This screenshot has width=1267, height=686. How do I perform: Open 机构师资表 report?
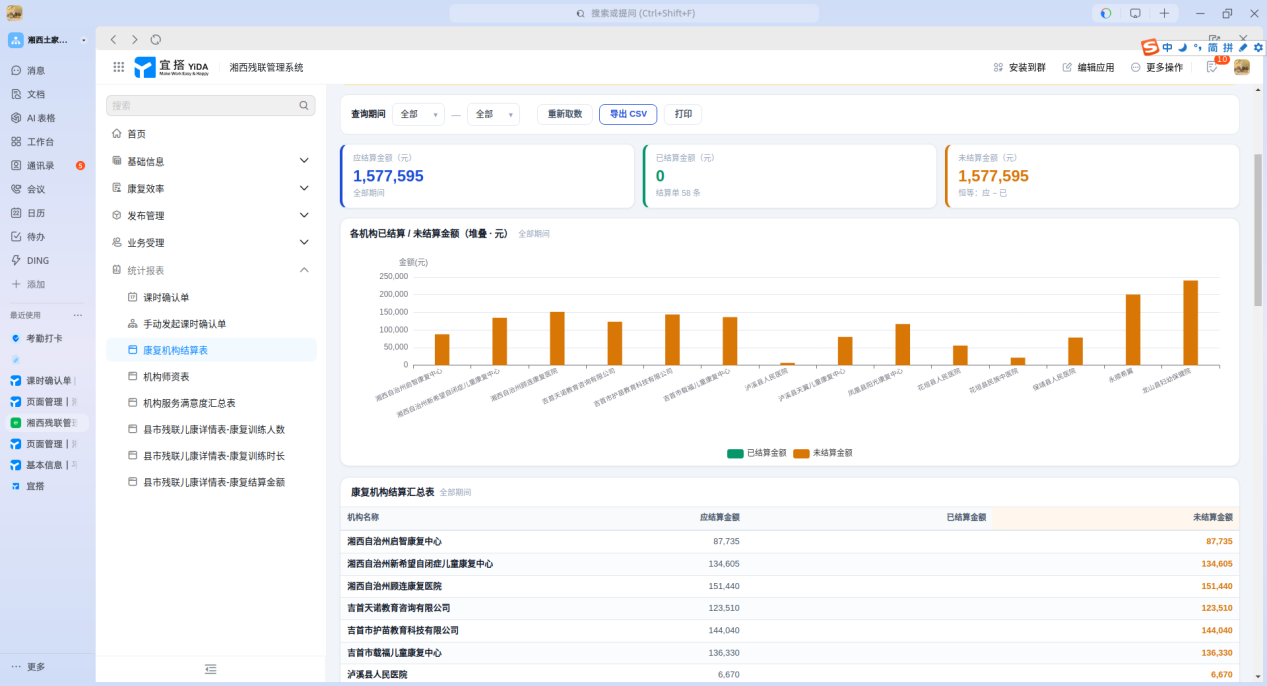[211, 377]
